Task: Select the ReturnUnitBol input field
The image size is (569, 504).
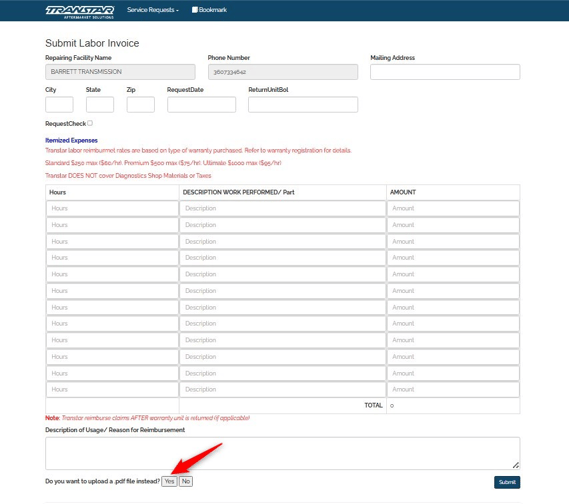Action: (x=303, y=105)
